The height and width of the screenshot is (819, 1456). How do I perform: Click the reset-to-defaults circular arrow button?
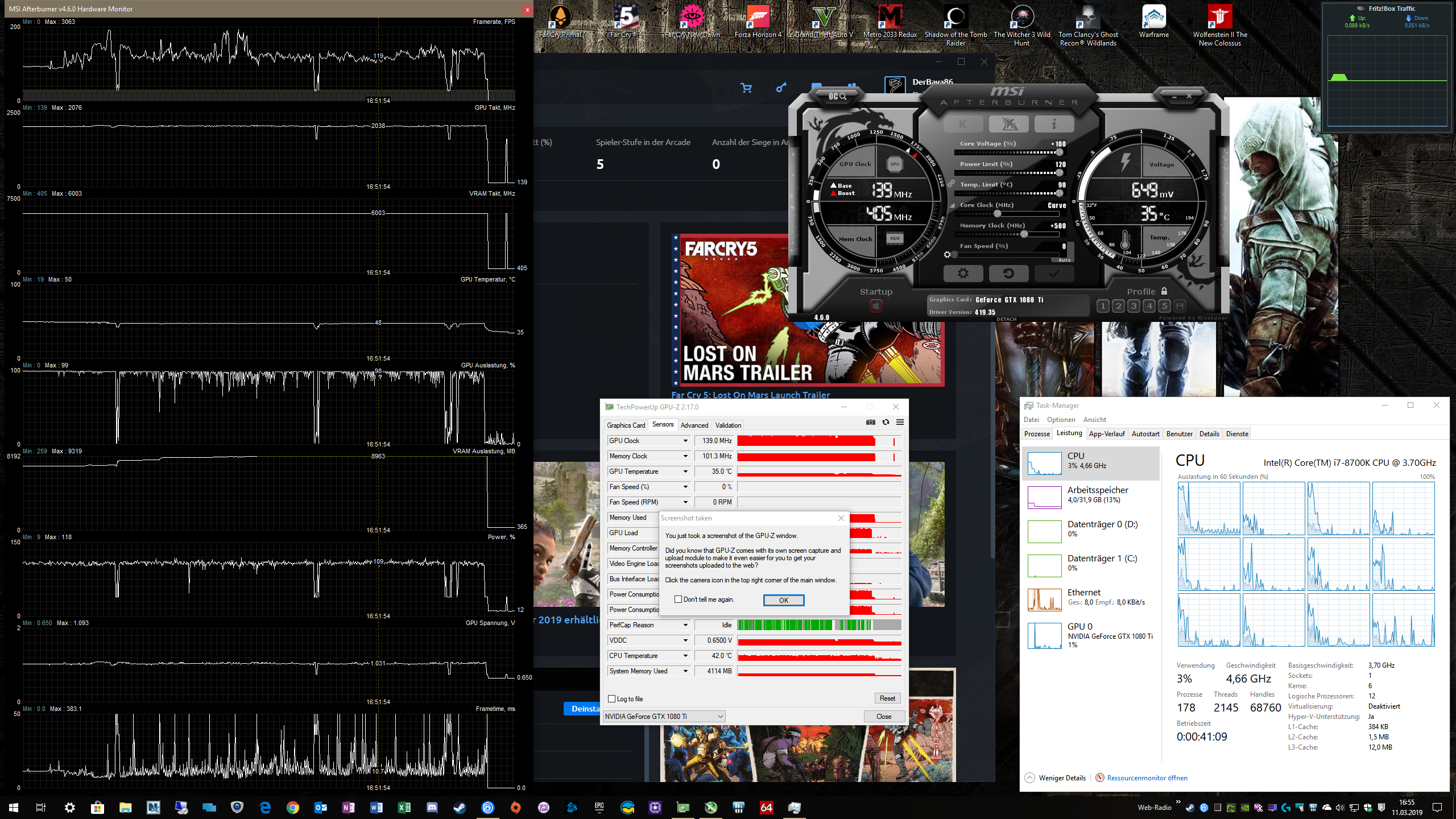click(x=1008, y=274)
